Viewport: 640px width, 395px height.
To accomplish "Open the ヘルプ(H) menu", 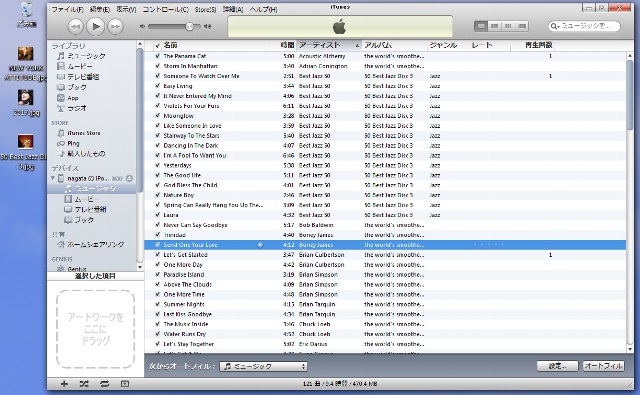I will [x=263, y=9].
